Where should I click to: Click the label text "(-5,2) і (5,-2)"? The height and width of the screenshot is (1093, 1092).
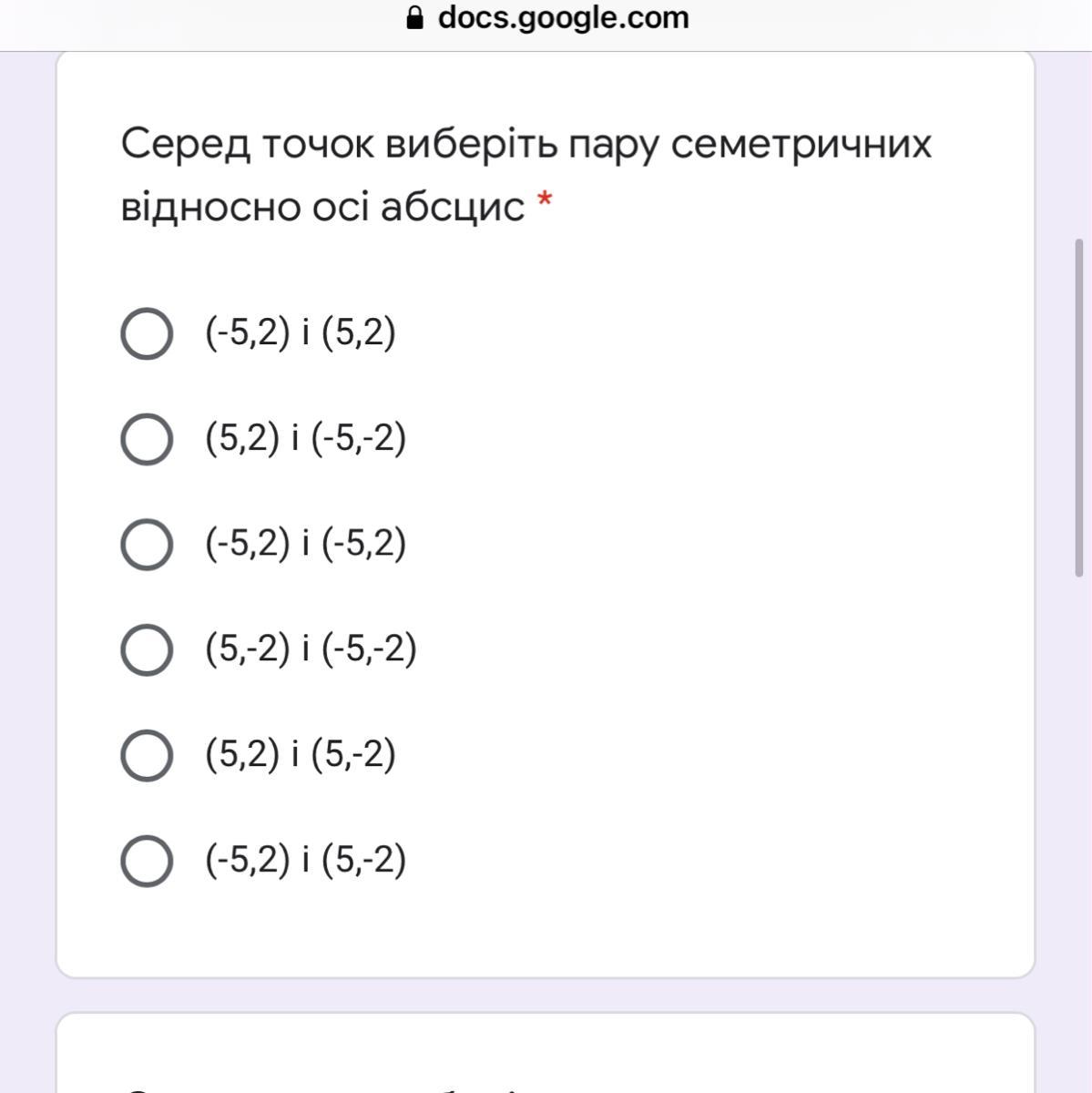[x=305, y=860]
